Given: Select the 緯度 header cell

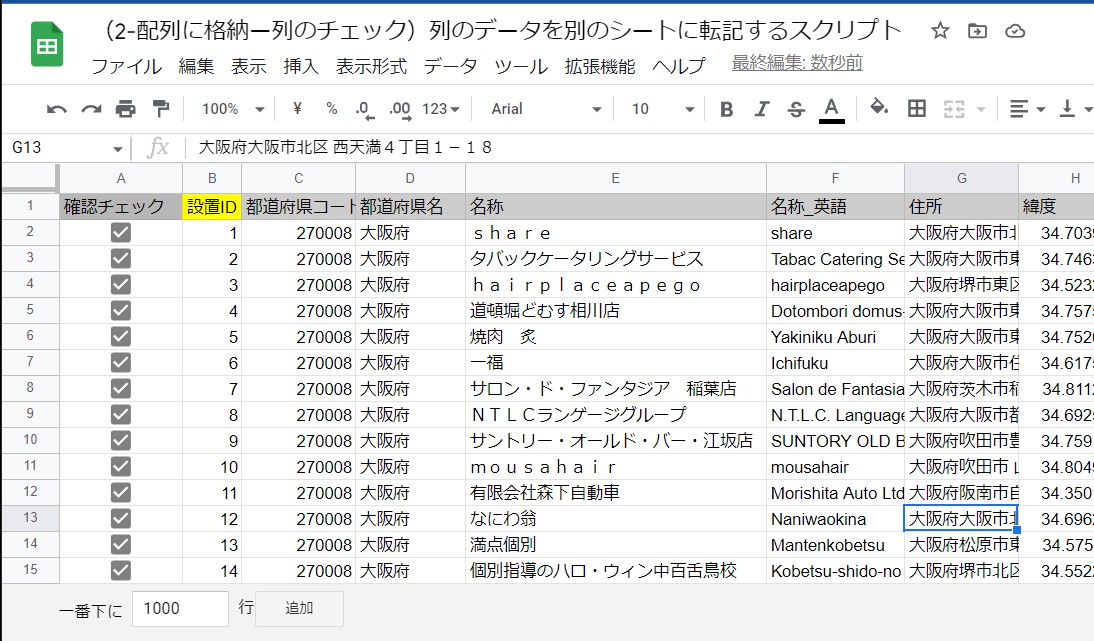Looking at the screenshot, I should 1056,206.
